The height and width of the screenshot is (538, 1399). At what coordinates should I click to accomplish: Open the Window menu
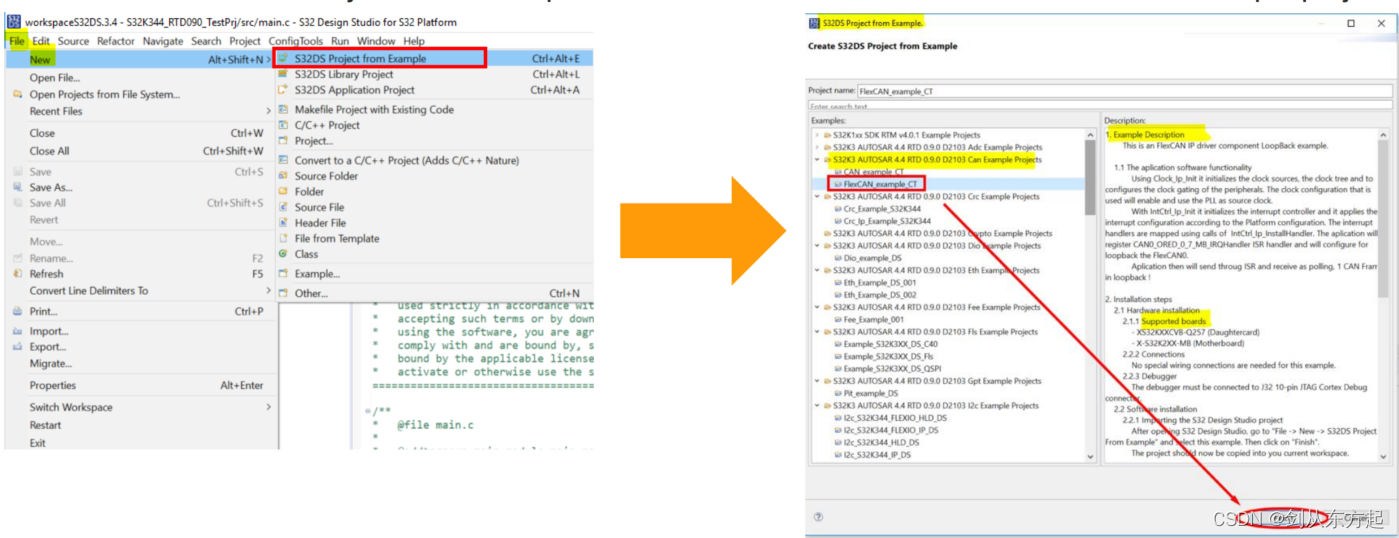[376, 41]
